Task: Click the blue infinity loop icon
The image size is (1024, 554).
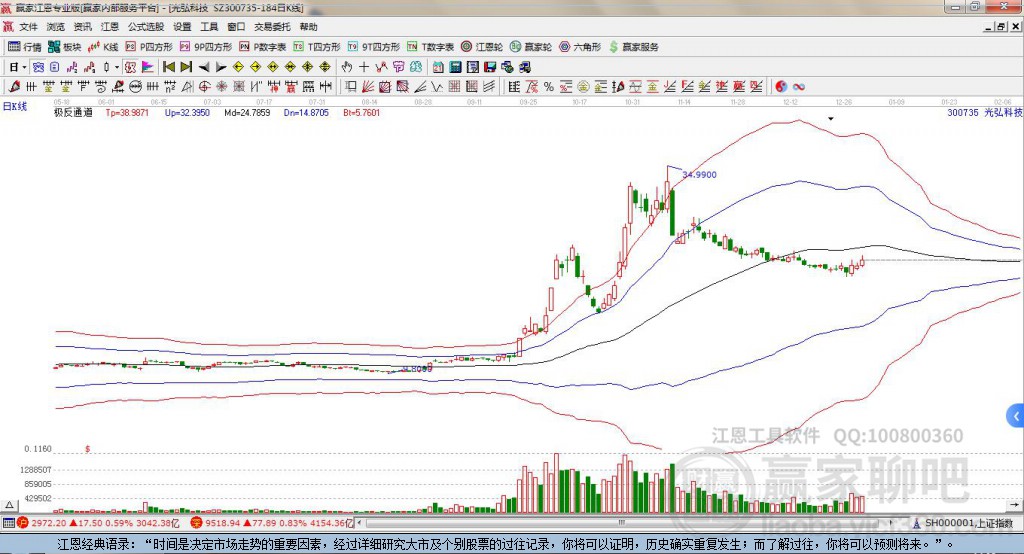Action: coord(799,86)
